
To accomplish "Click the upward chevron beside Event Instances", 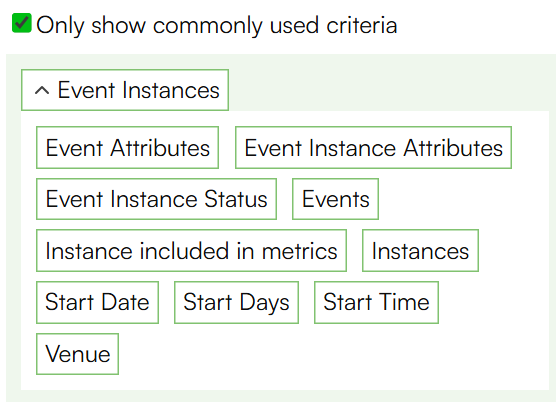I will click(x=42, y=91).
